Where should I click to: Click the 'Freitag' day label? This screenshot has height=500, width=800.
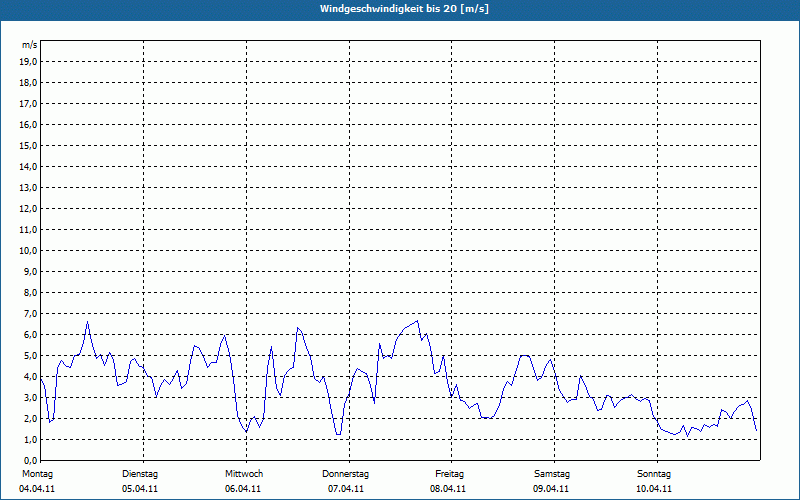449,474
